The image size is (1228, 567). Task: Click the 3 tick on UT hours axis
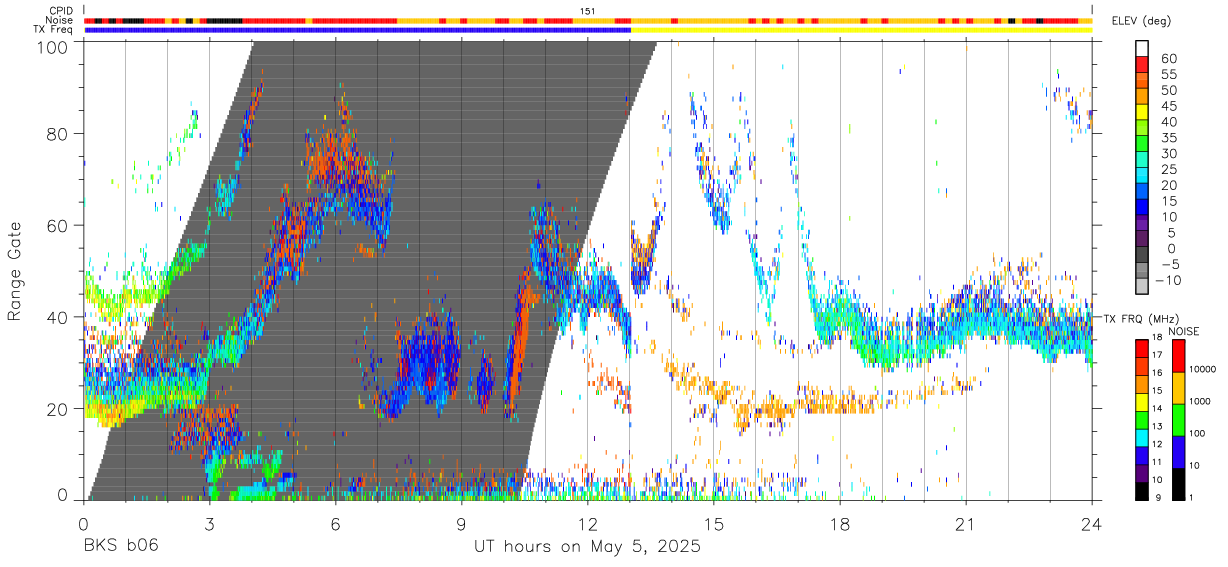pyautogui.click(x=209, y=523)
